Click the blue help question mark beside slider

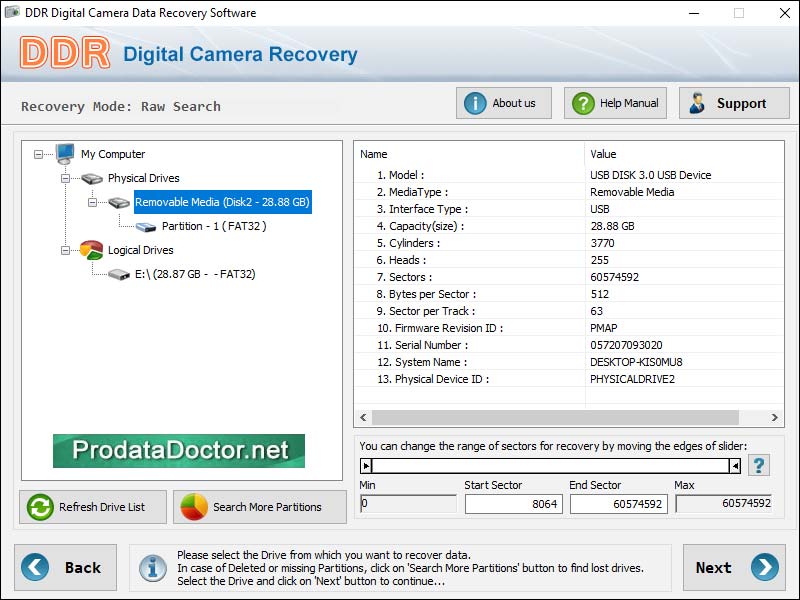(759, 466)
